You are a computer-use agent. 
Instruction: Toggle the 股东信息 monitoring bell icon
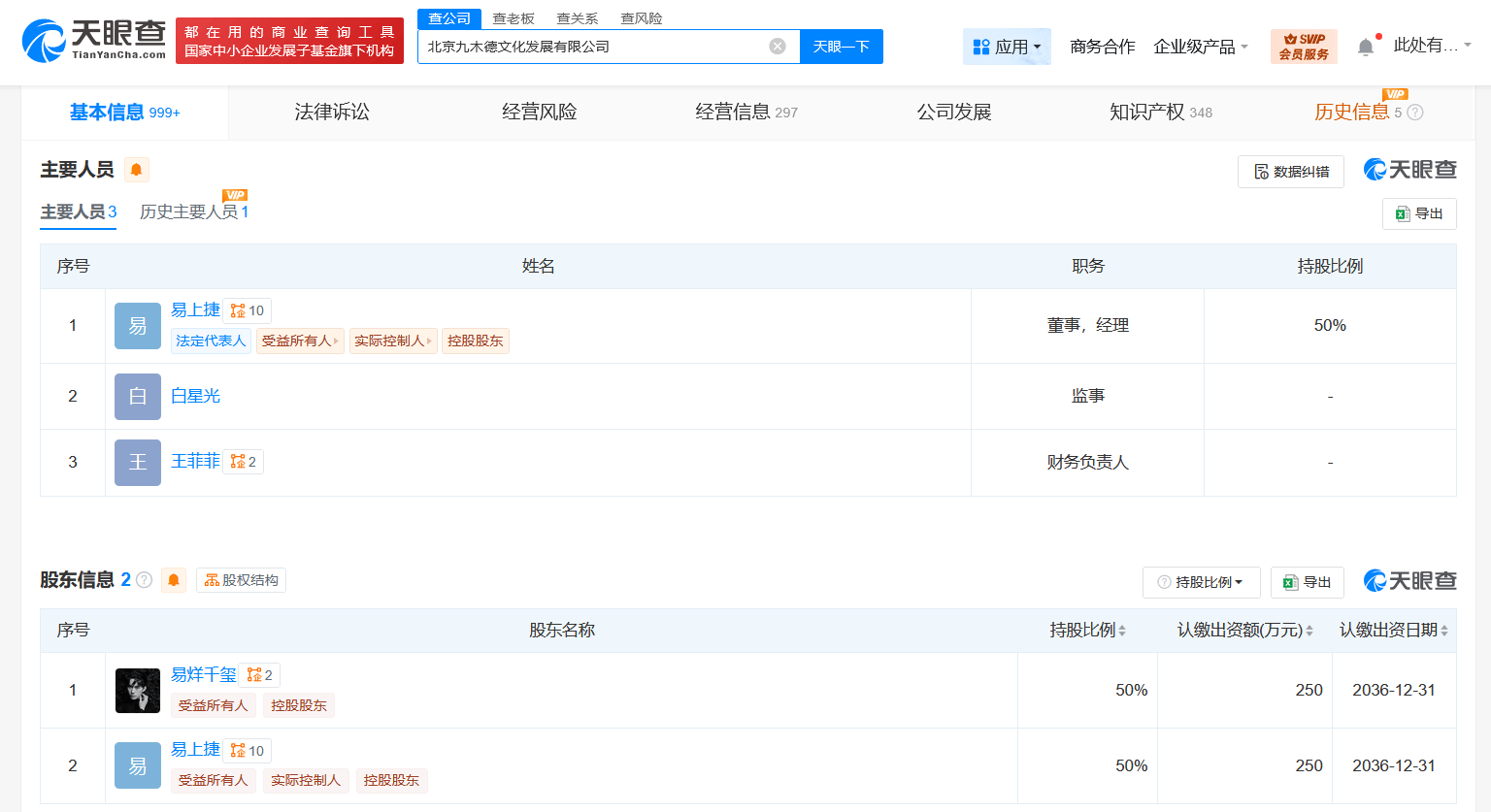[174, 580]
